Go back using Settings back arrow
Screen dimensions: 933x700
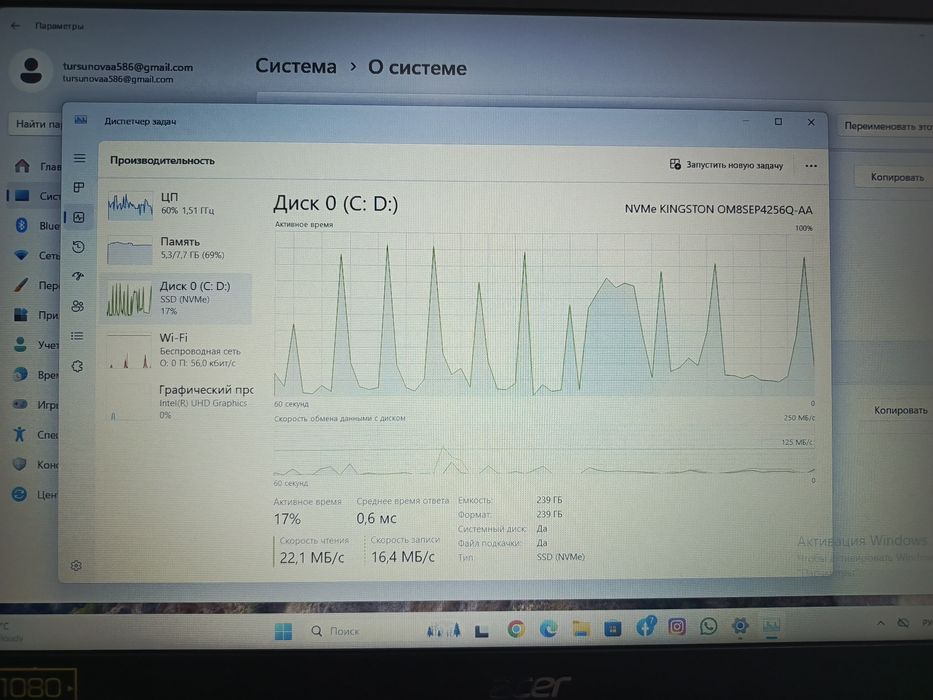[15, 26]
